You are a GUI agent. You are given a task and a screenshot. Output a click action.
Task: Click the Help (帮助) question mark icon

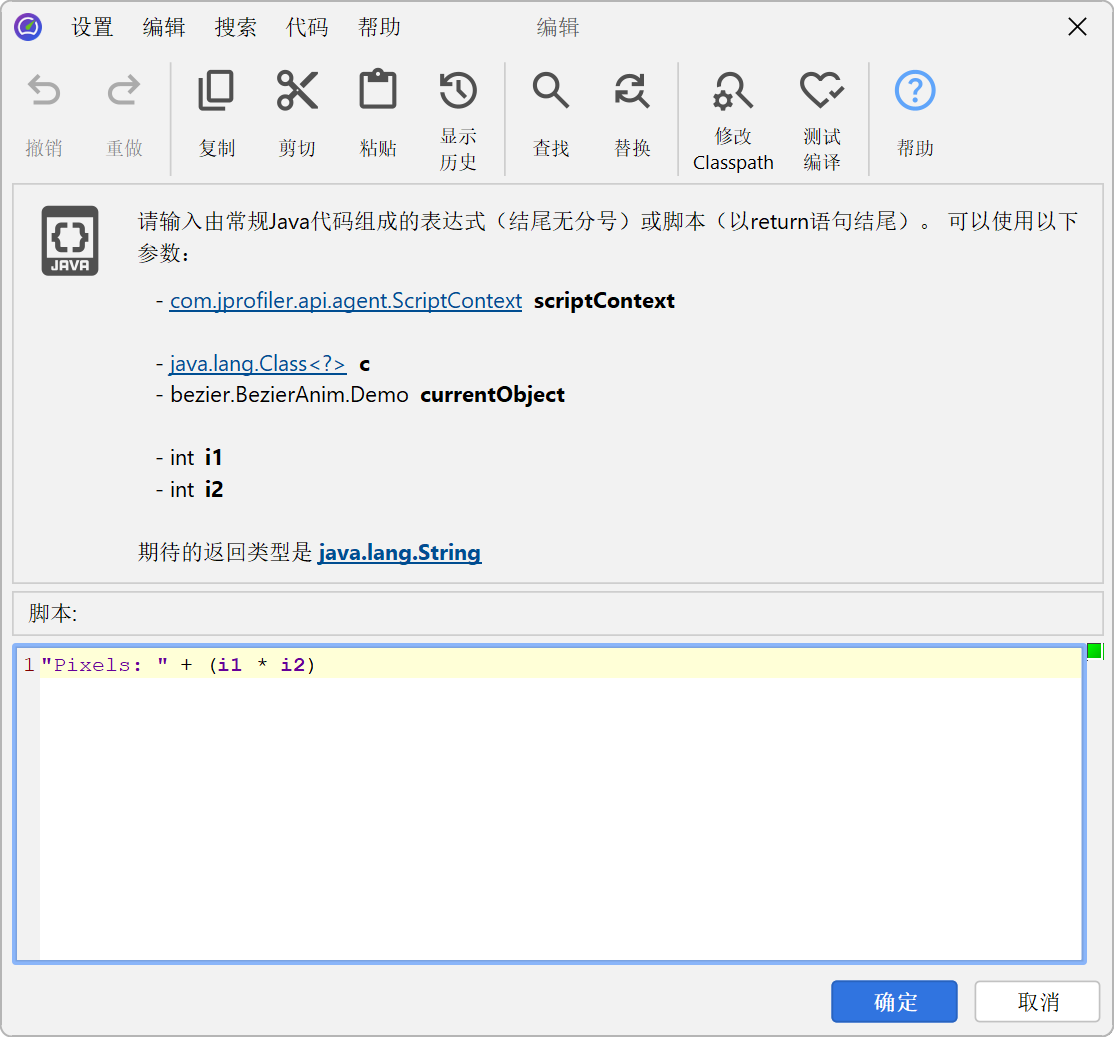click(x=915, y=93)
